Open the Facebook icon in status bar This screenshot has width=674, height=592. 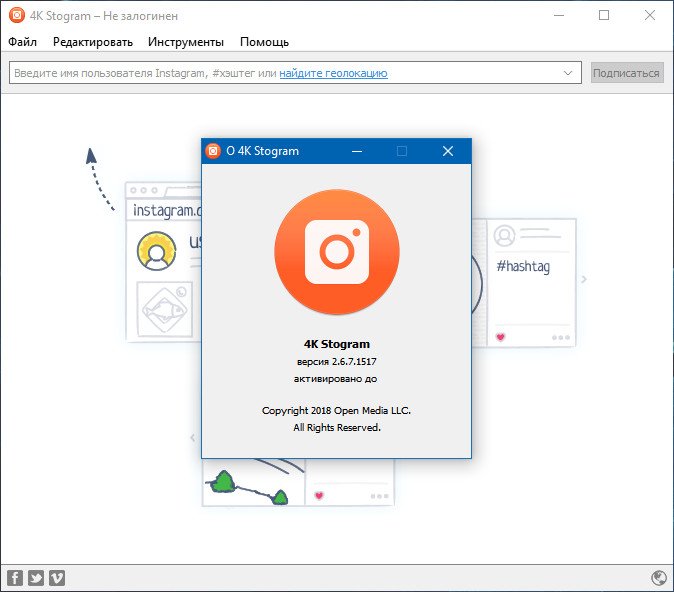pyautogui.click(x=15, y=578)
